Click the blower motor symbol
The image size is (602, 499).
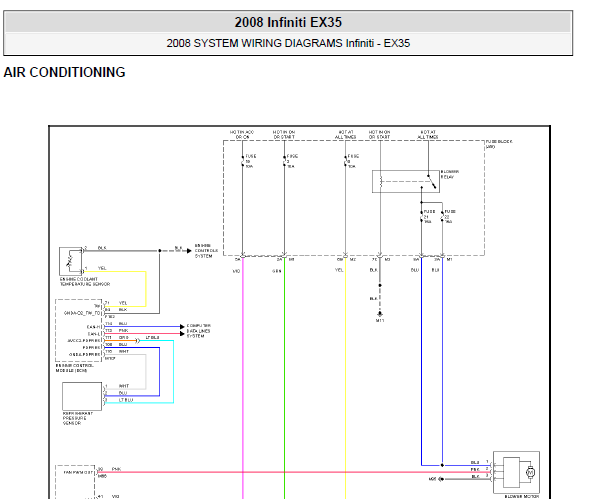coord(516,472)
